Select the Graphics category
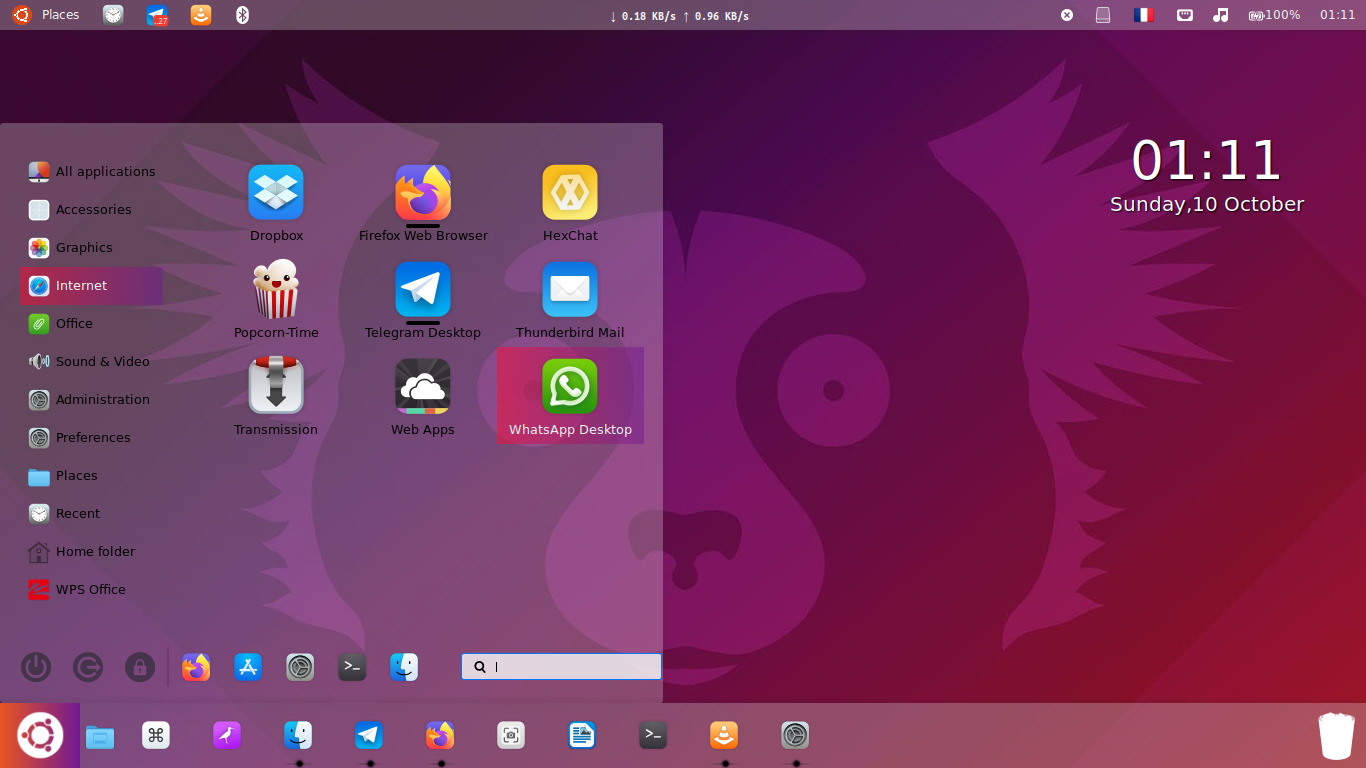Screen dimensions: 1366x768 (x=91, y=248)
